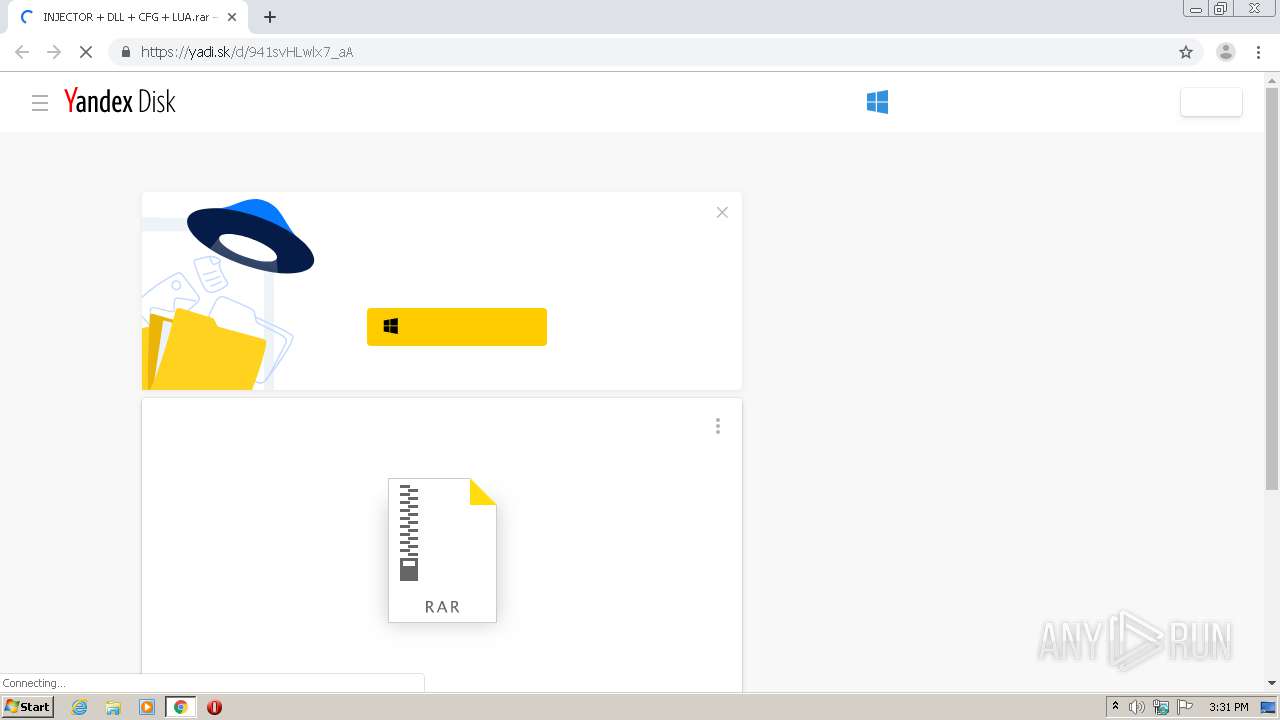Click the yellow Windows download button

tap(457, 327)
